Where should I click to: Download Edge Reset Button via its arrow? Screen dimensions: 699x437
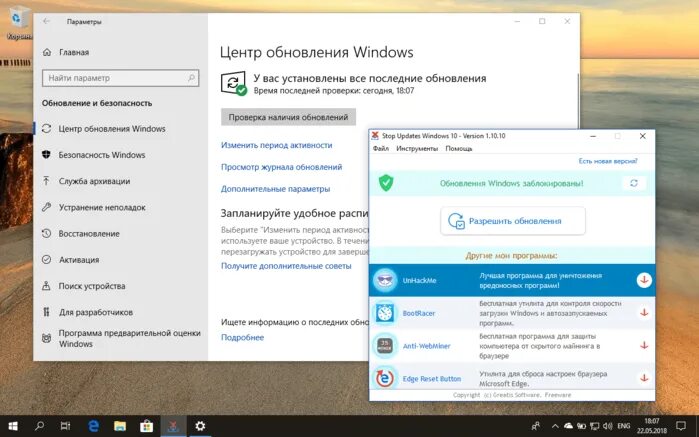[644, 378]
